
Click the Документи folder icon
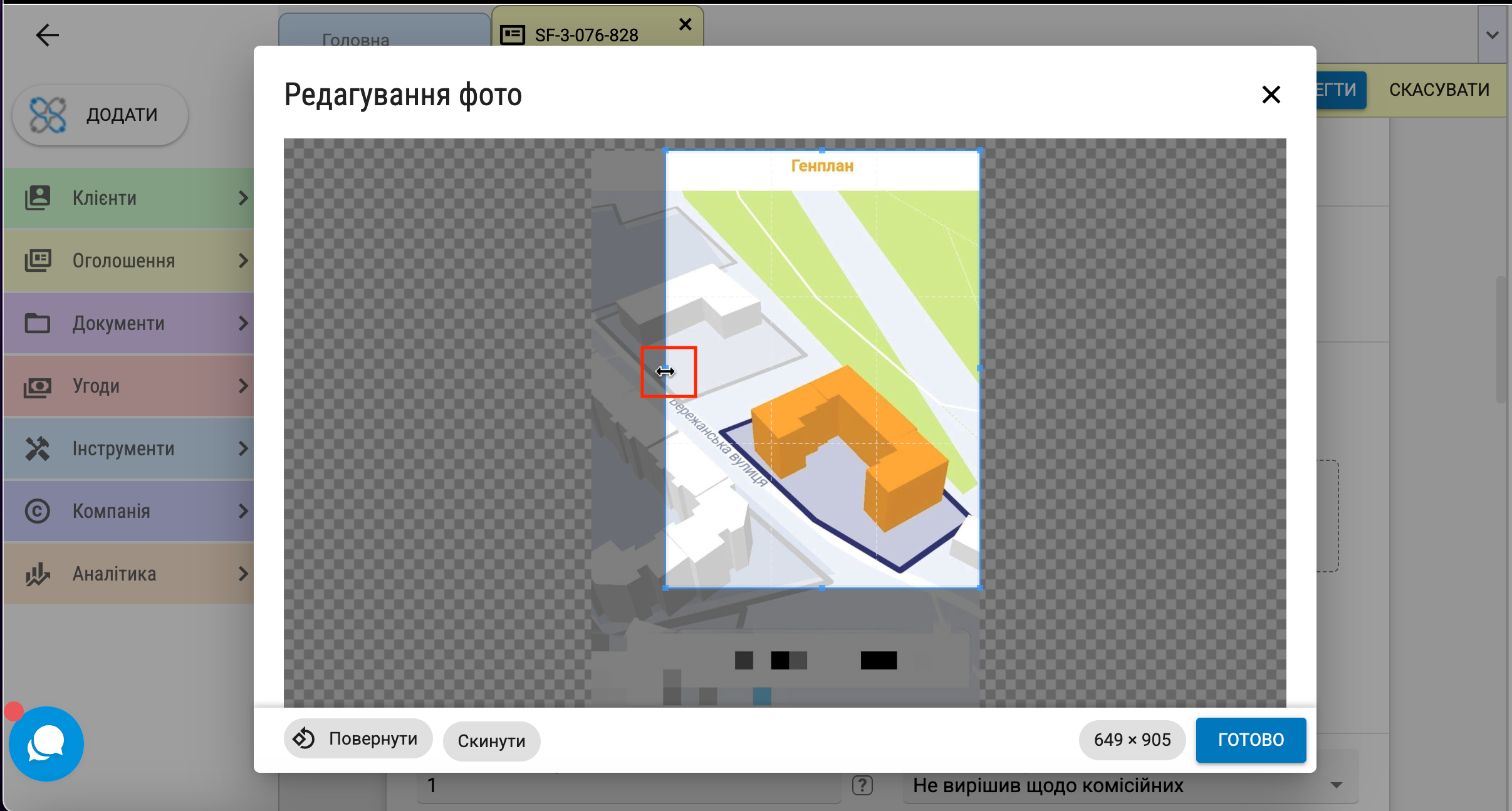pos(38,323)
